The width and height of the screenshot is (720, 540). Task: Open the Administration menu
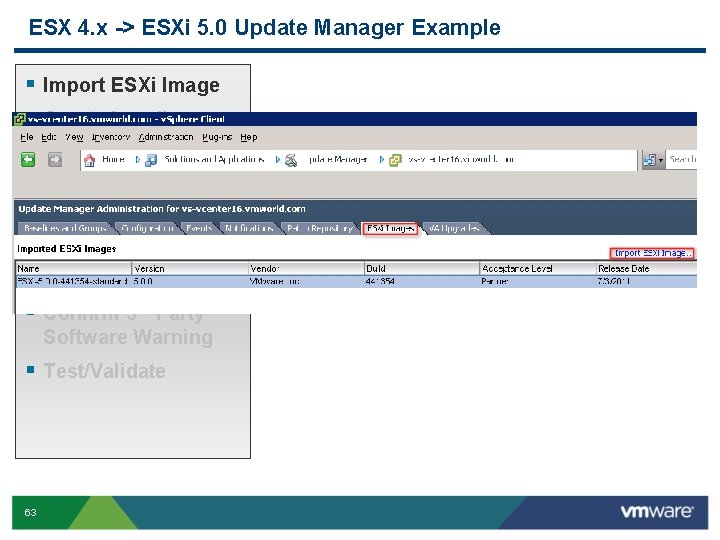166,137
